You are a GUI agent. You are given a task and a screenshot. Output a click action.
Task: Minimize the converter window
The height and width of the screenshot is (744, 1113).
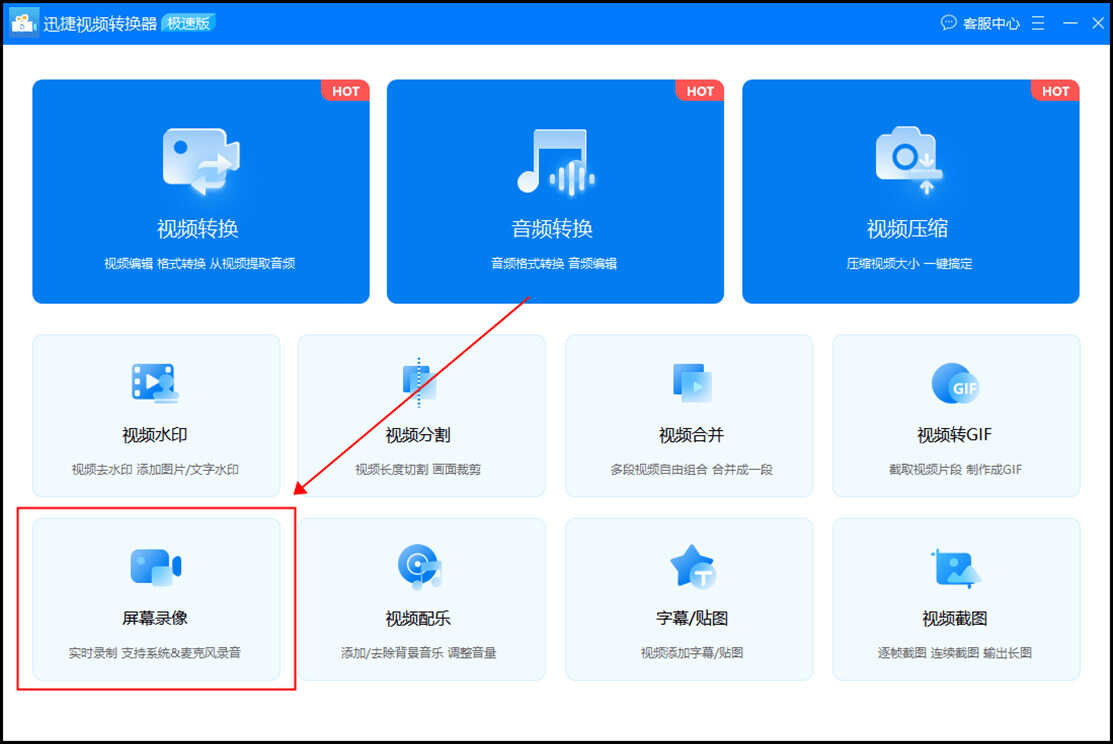[x=1070, y=23]
